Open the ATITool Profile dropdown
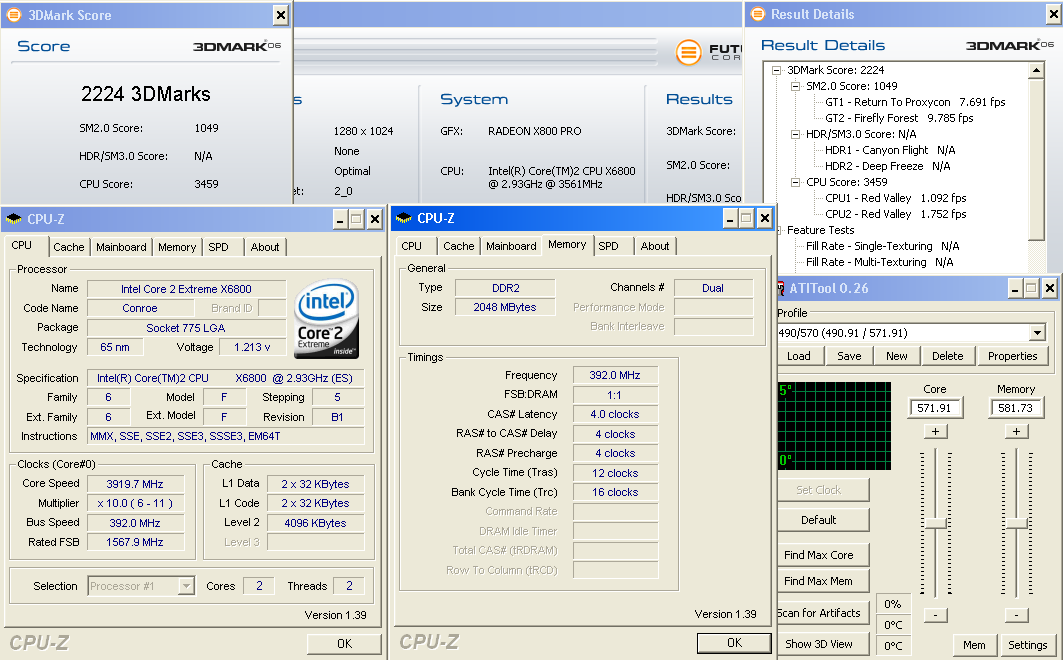The image size is (1063, 660). click(1037, 333)
